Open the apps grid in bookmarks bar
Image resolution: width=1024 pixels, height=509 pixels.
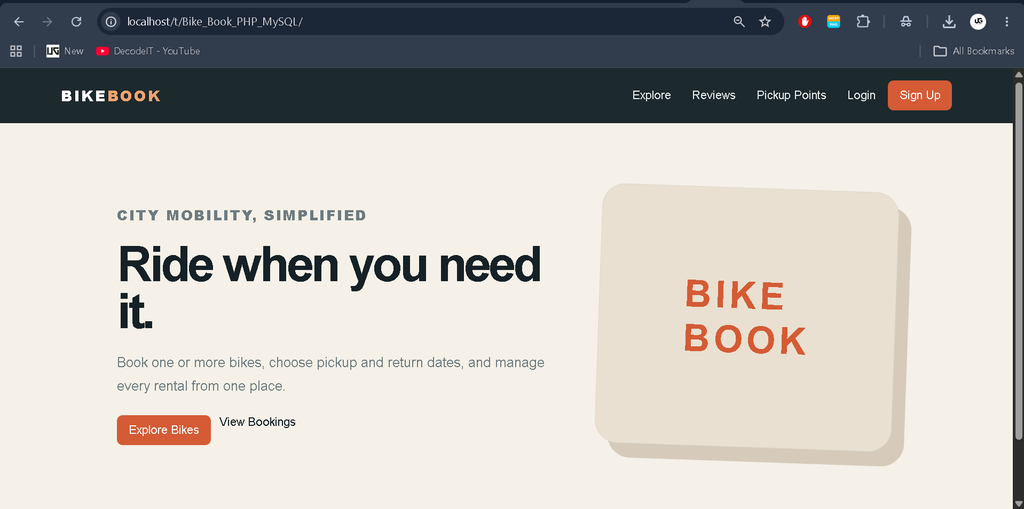click(16, 51)
